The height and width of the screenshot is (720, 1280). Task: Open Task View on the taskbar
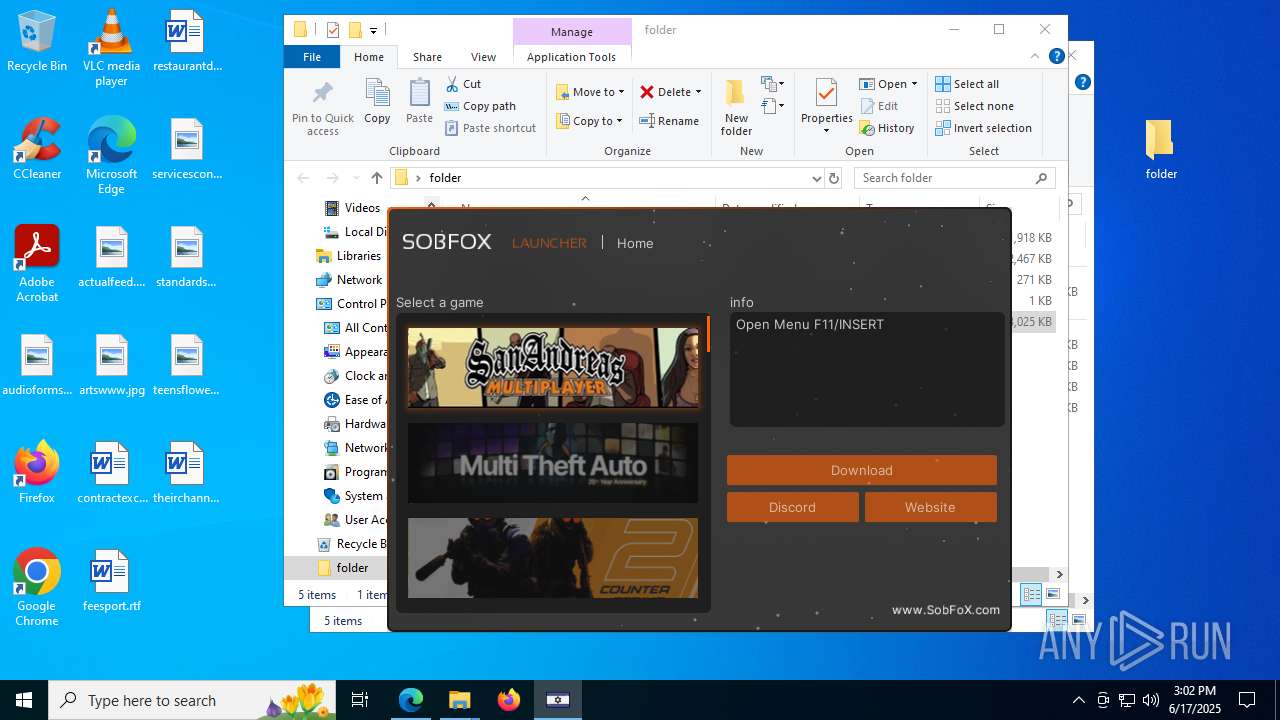click(360, 700)
